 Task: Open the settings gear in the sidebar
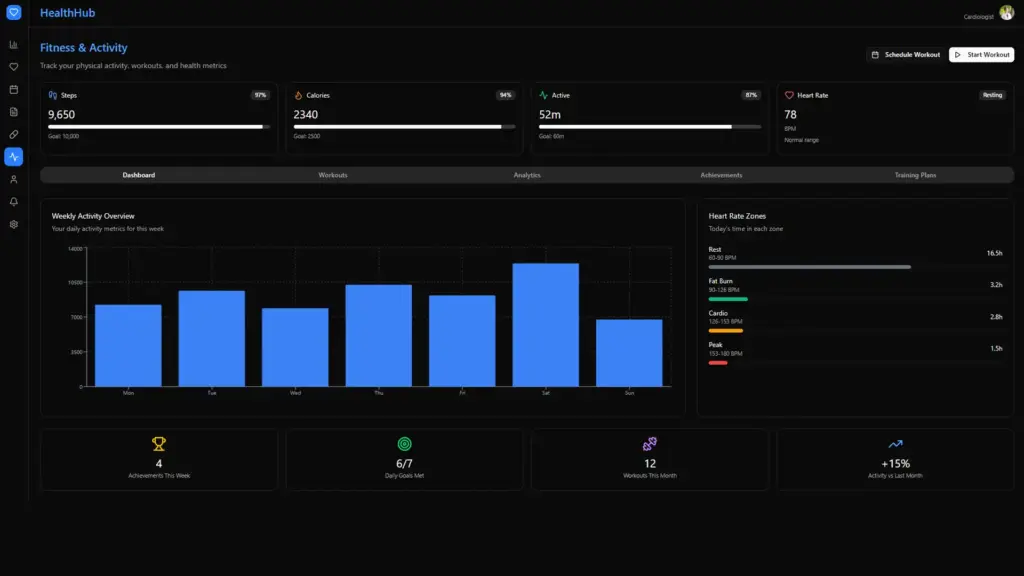click(14, 224)
